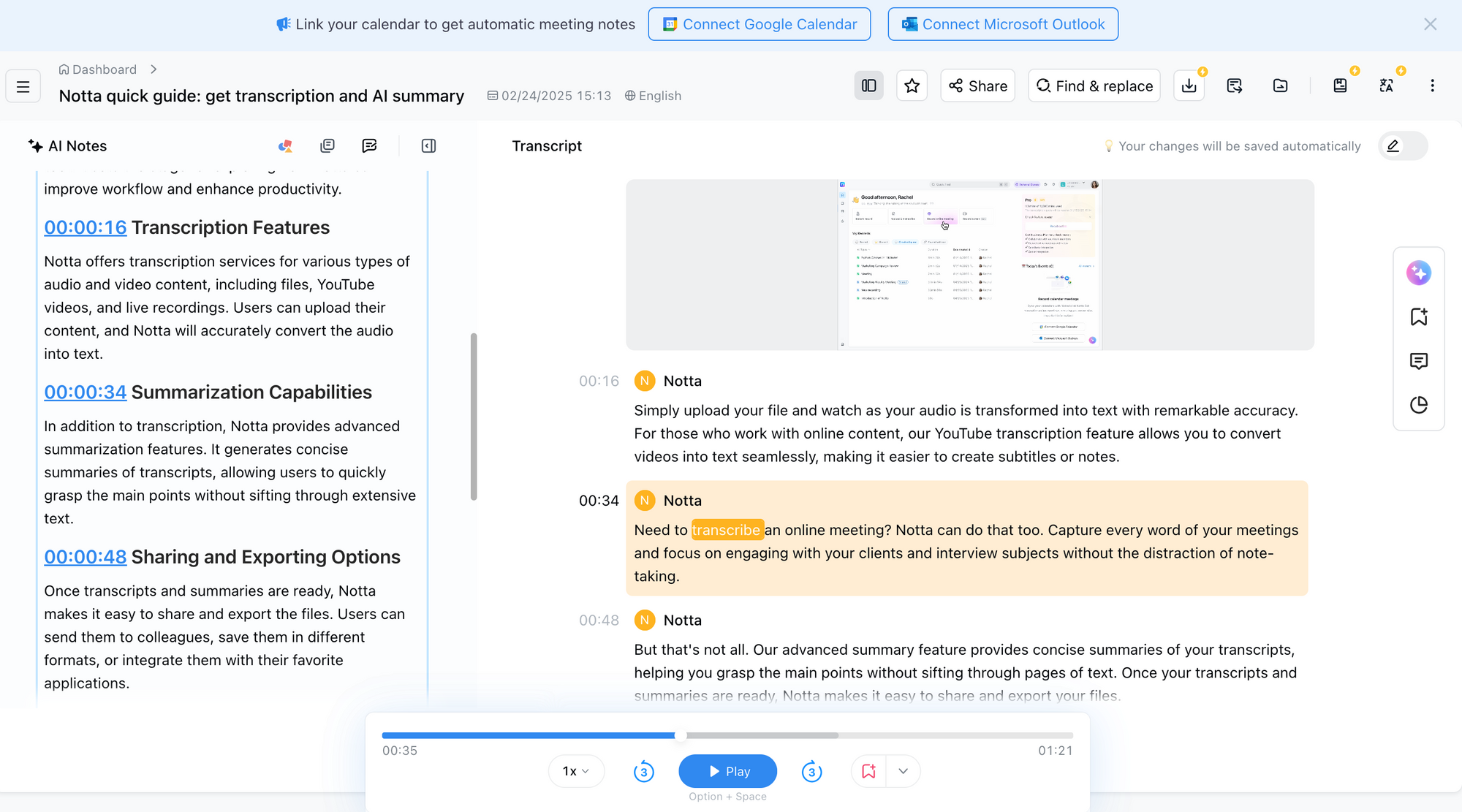Image resolution: width=1462 pixels, height=812 pixels.
Task: Click the video thumbnail preview image
Action: point(970,264)
